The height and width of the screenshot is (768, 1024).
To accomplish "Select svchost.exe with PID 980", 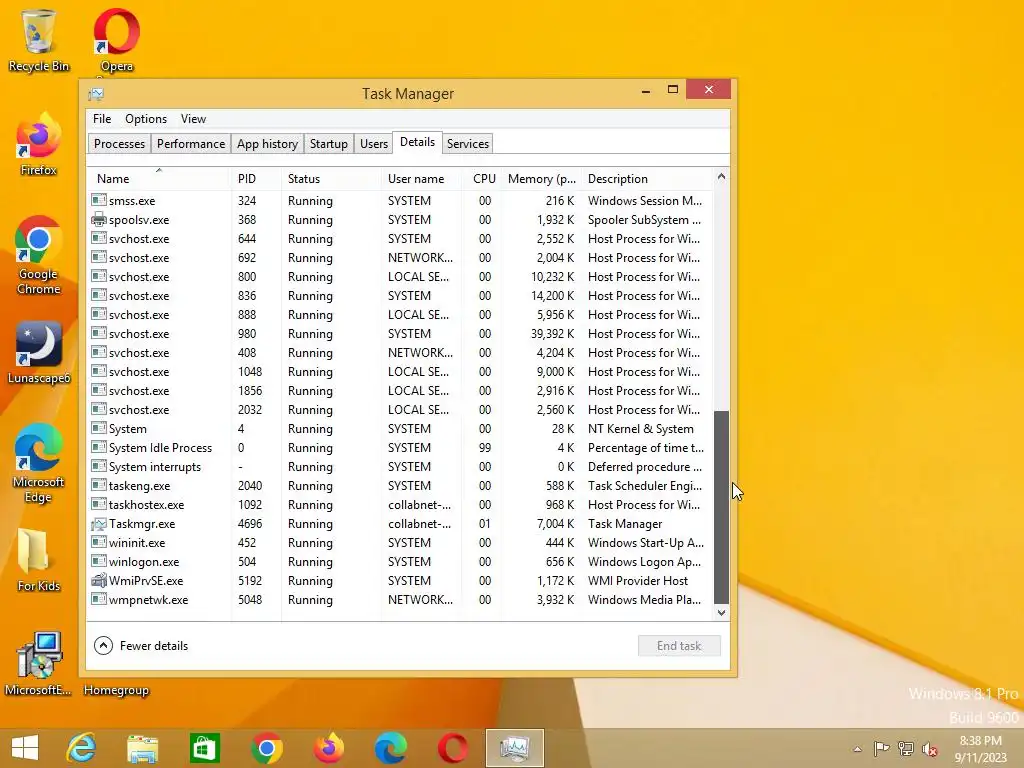I will (x=400, y=334).
